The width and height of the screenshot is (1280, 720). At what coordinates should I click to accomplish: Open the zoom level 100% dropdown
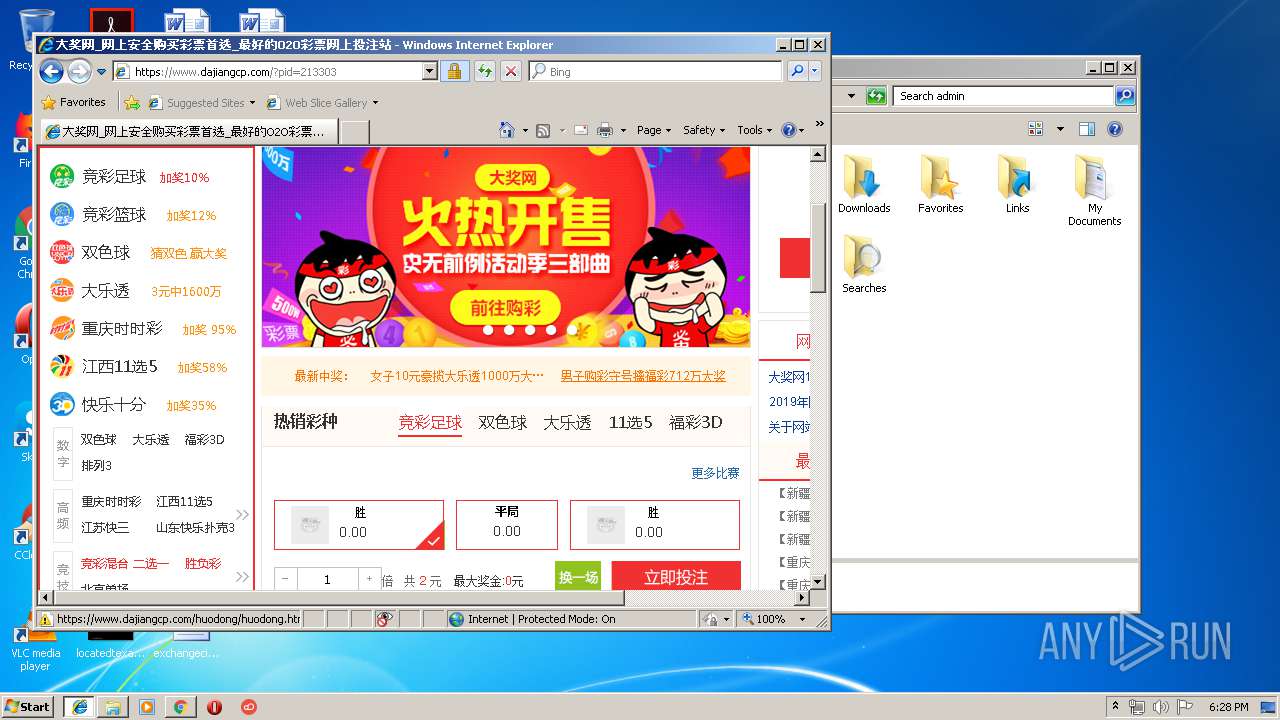click(x=802, y=619)
